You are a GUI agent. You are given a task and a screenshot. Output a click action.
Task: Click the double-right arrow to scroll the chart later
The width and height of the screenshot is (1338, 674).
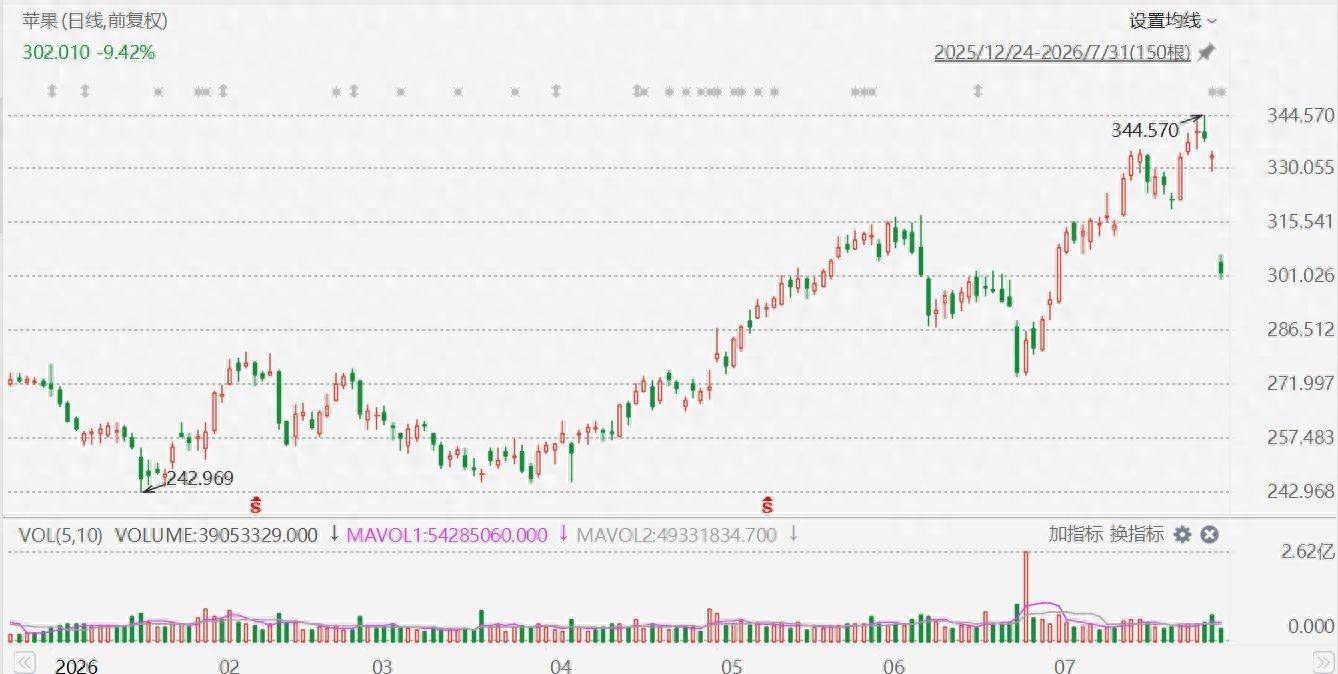point(1325,661)
